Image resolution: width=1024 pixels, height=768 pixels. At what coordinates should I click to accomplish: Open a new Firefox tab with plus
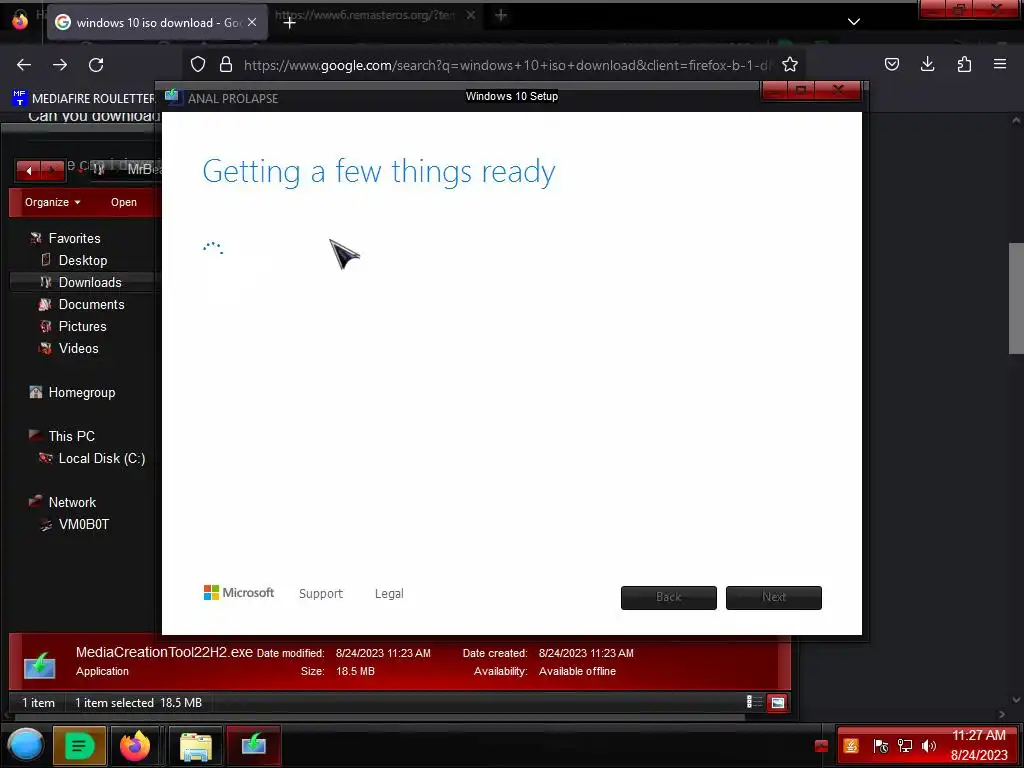point(290,22)
